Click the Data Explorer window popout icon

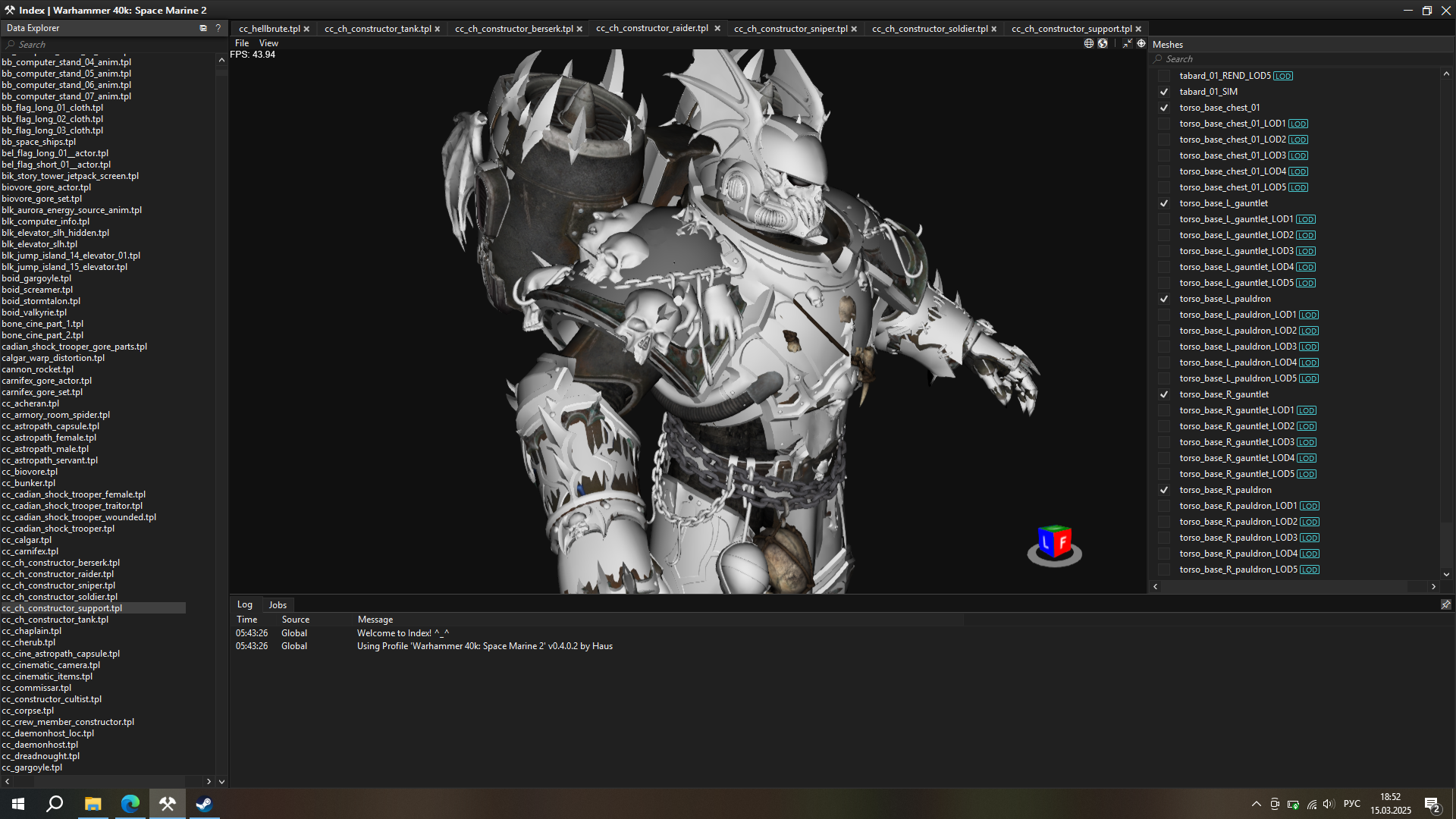coord(203,28)
